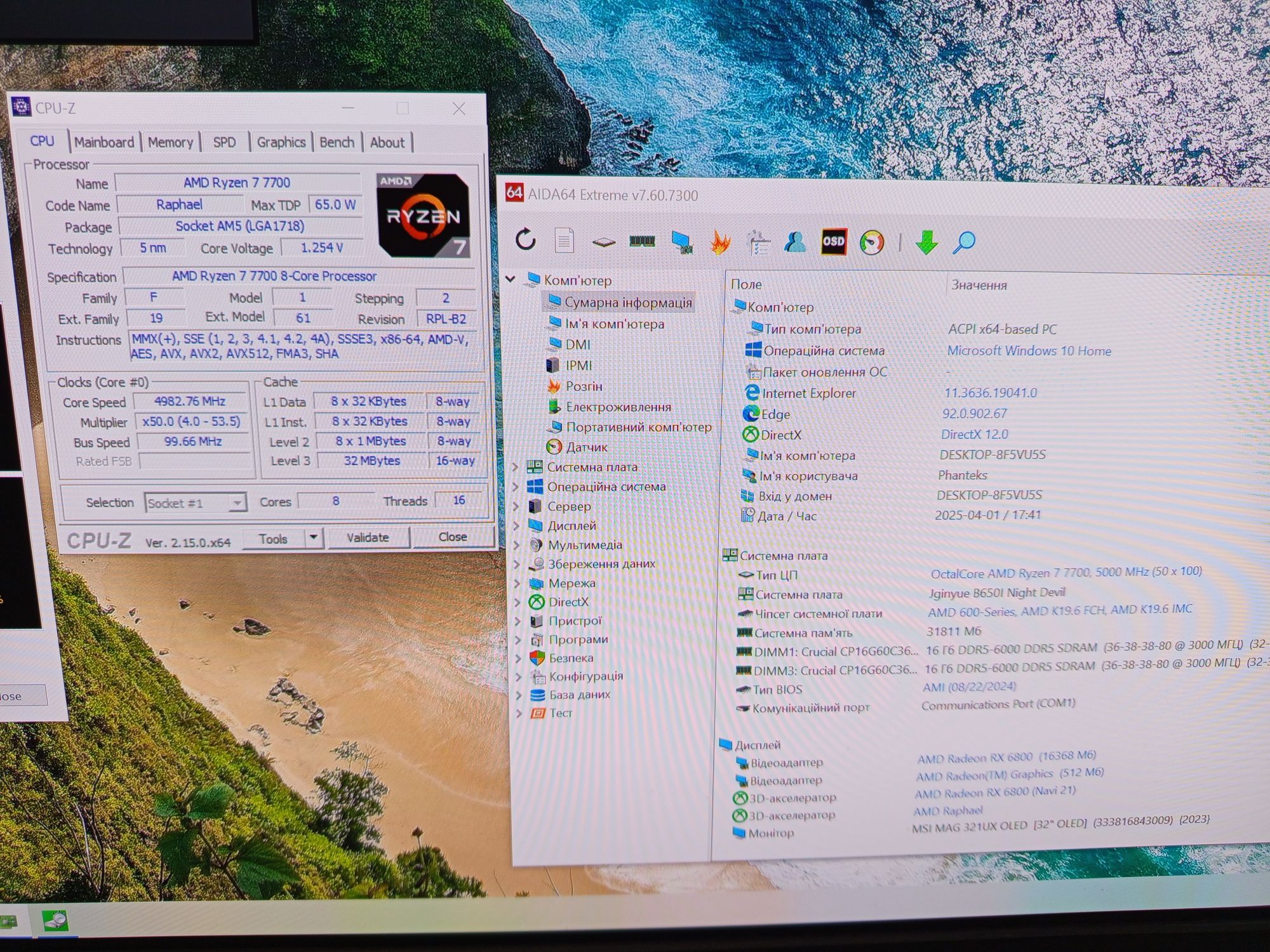
Task: Click the user profile toolbar icon
Action: coord(795,242)
